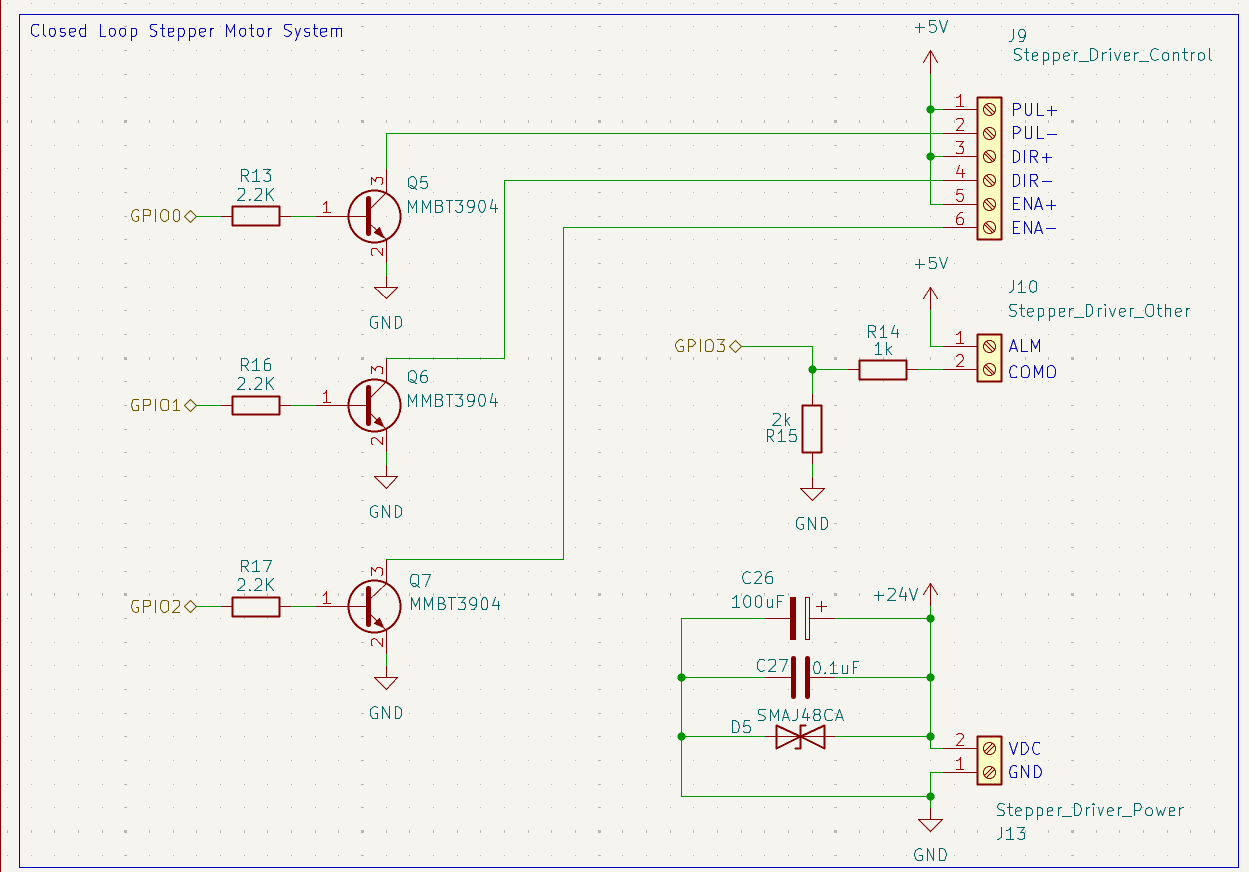
Task: Select the D5 SMAJ48CA TVS diode
Action: 800,737
